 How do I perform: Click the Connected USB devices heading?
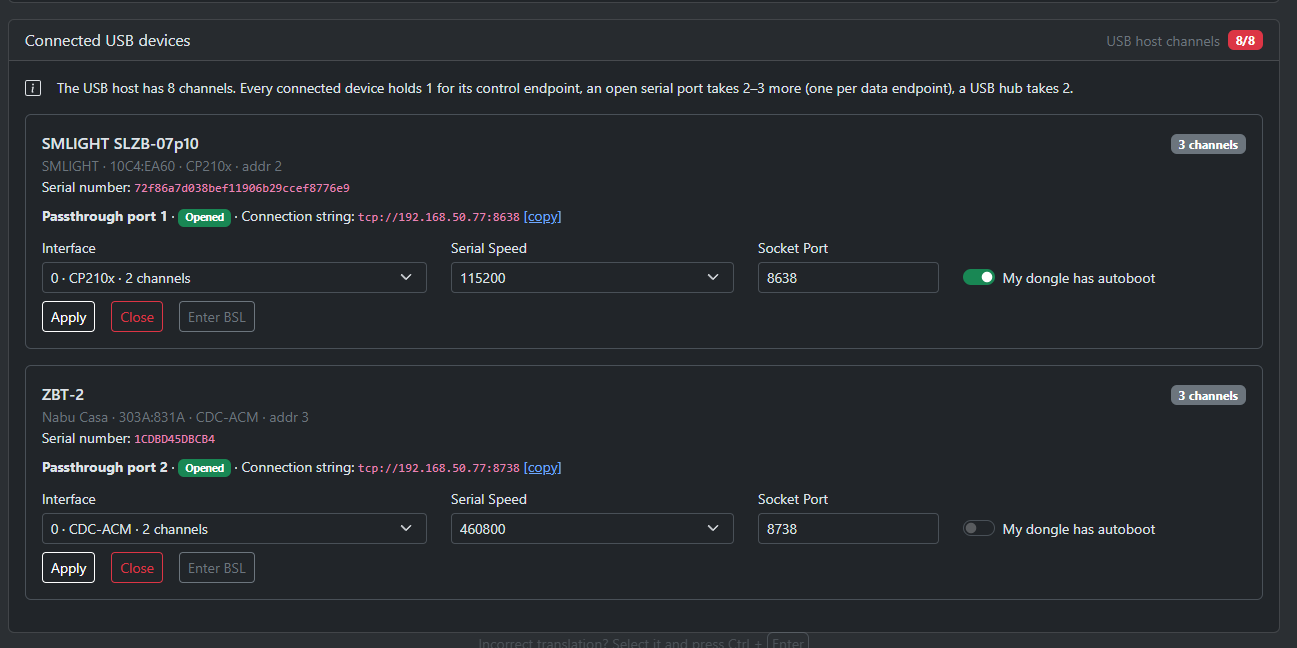108,41
